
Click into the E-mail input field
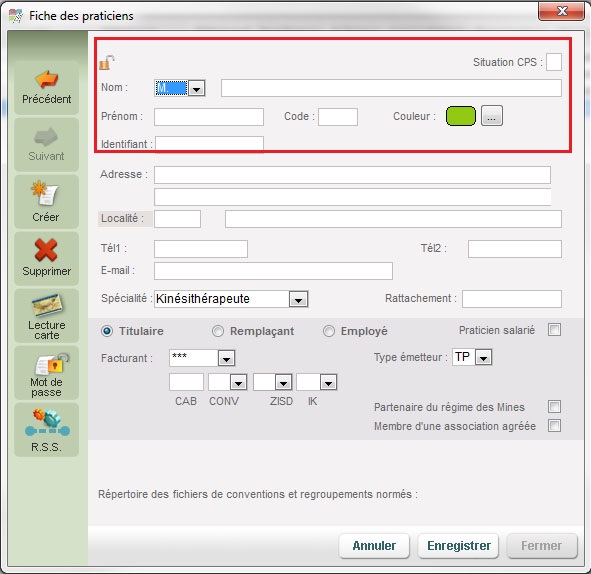click(x=273, y=271)
